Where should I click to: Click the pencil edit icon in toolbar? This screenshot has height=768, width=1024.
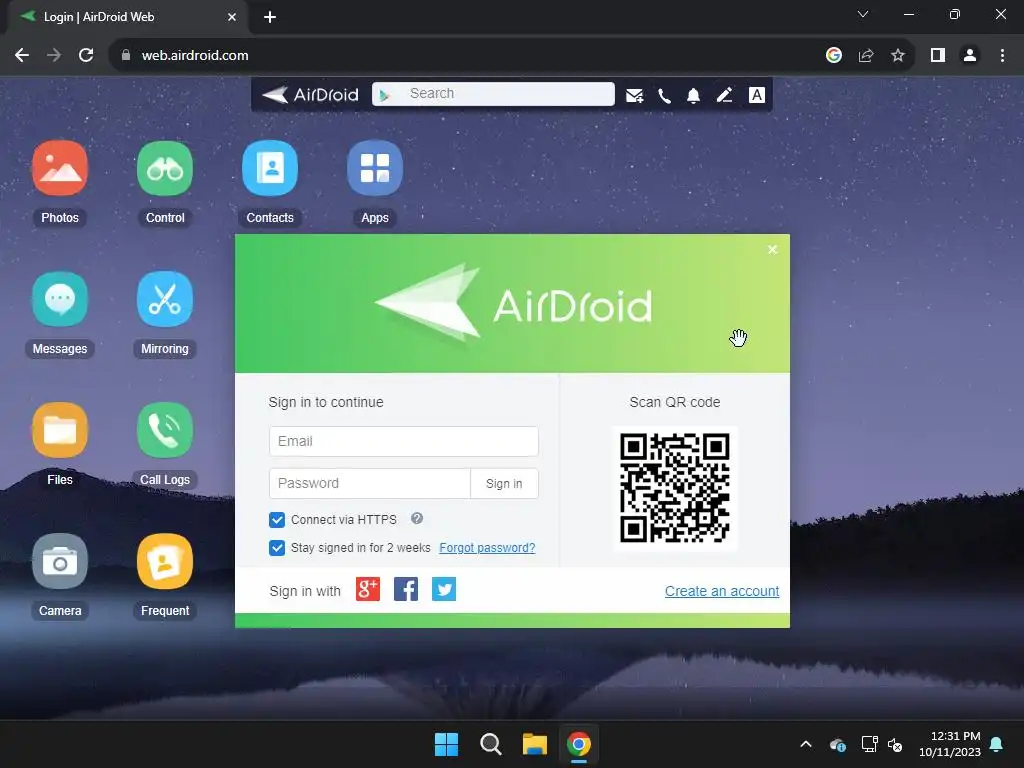tap(724, 95)
